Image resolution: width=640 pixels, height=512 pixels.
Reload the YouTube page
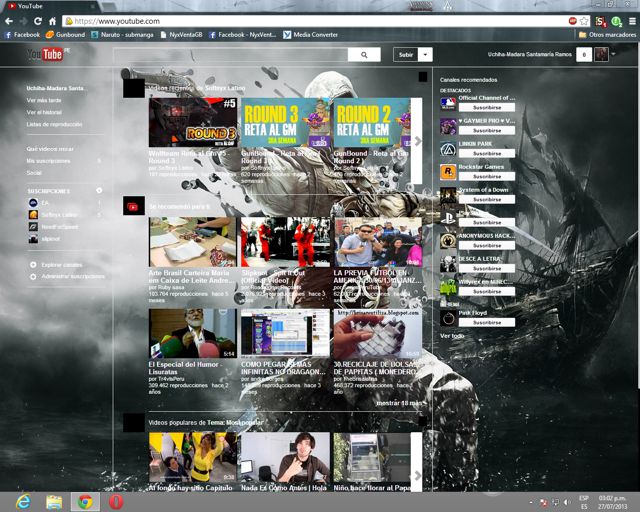(x=38, y=21)
